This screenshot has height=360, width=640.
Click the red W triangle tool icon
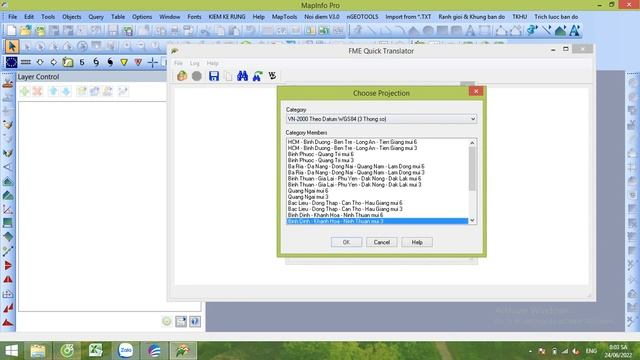click(x=138, y=62)
